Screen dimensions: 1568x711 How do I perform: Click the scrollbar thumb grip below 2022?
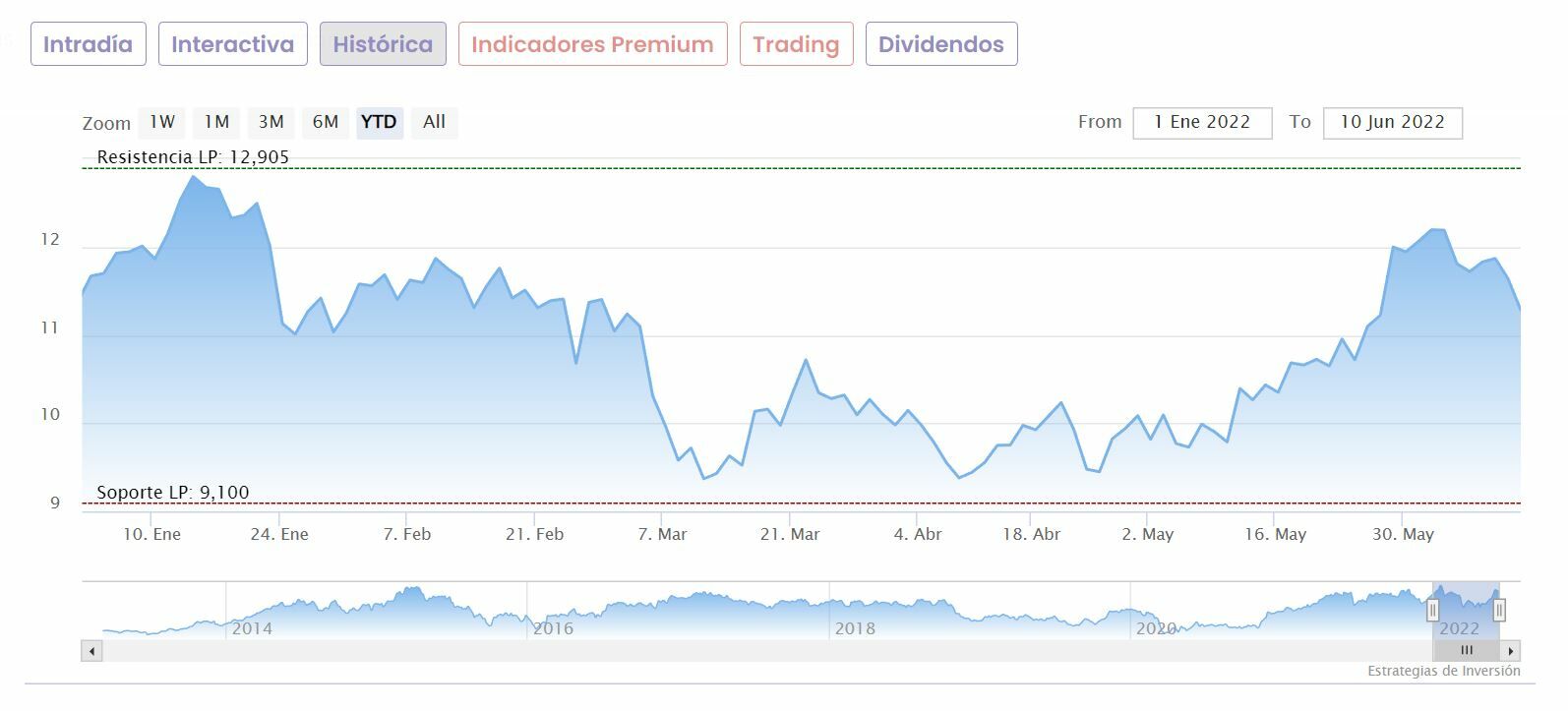(1467, 650)
